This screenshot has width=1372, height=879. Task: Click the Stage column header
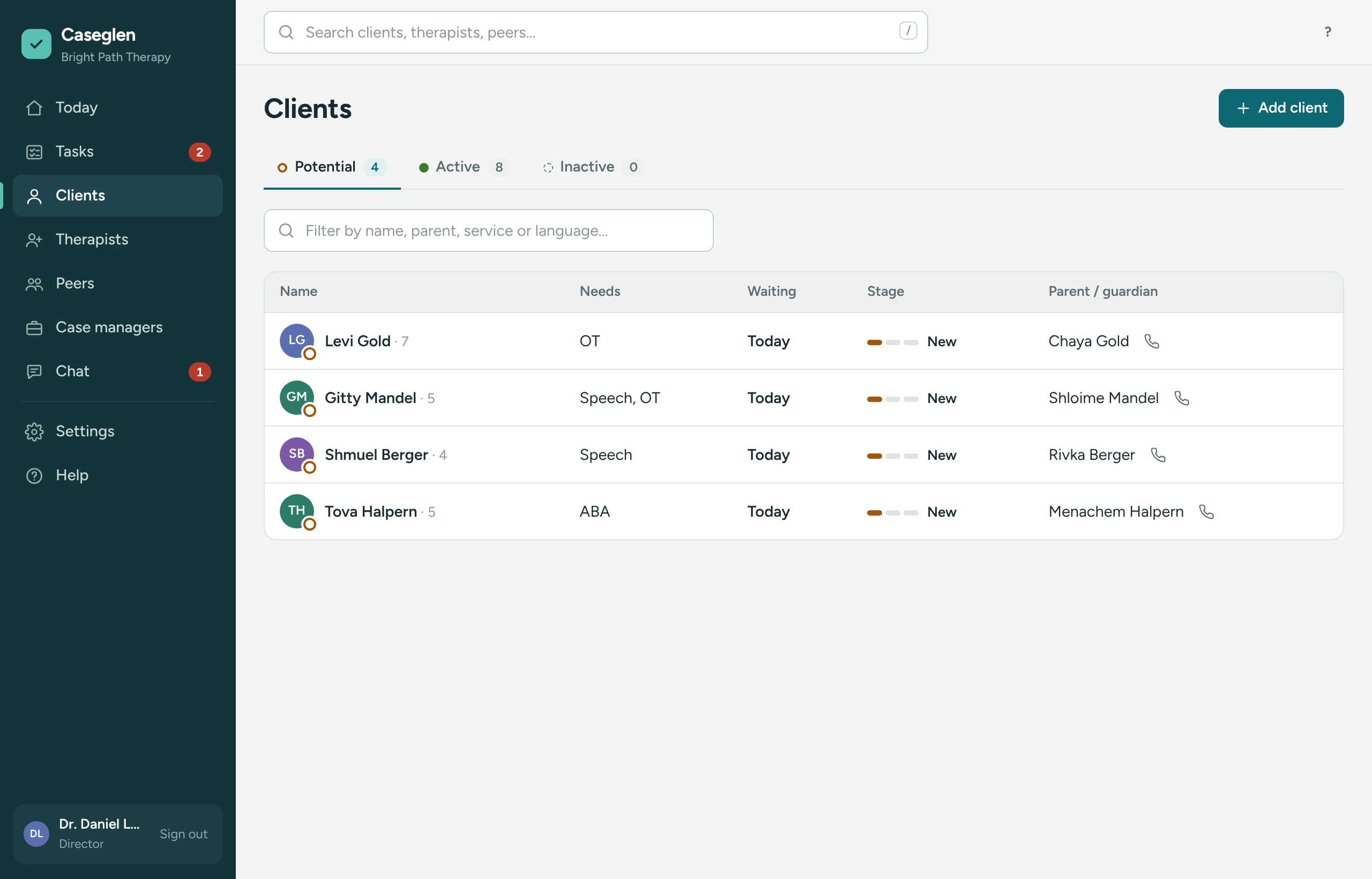click(885, 291)
